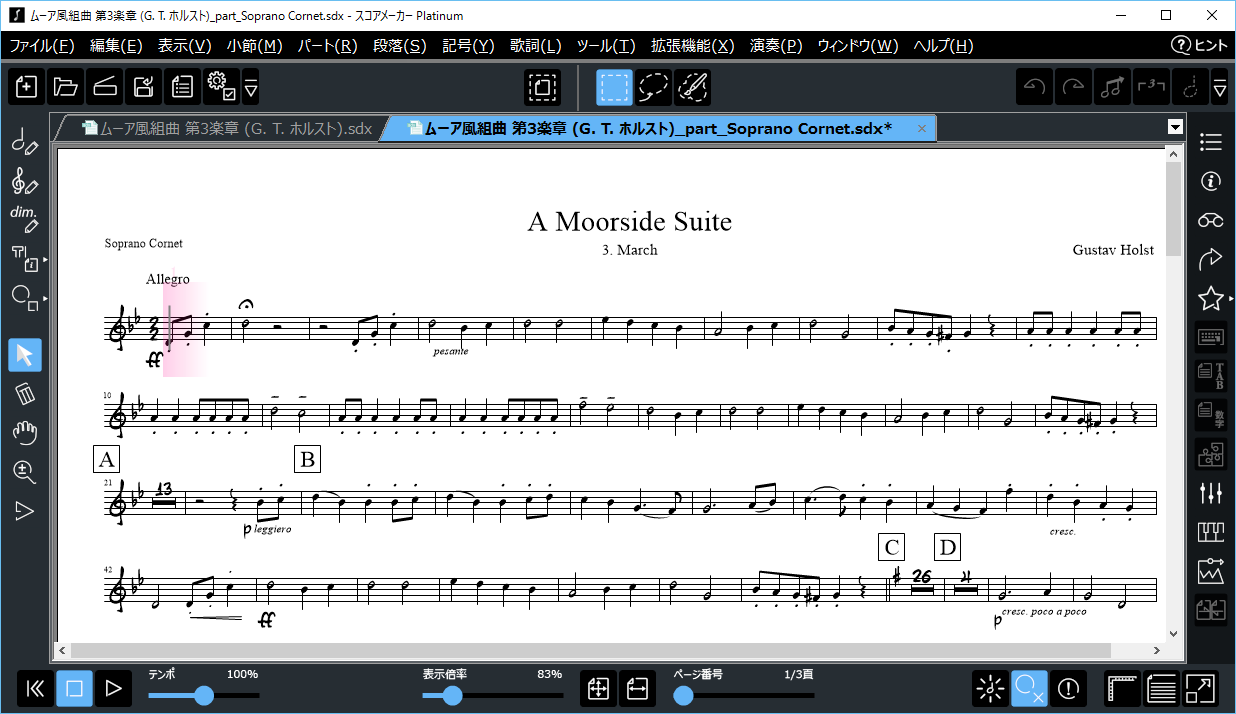Open the 演奏(P) menu
Image resolution: width=1236 pixels, height=714 pixels.
pos(776,46)
